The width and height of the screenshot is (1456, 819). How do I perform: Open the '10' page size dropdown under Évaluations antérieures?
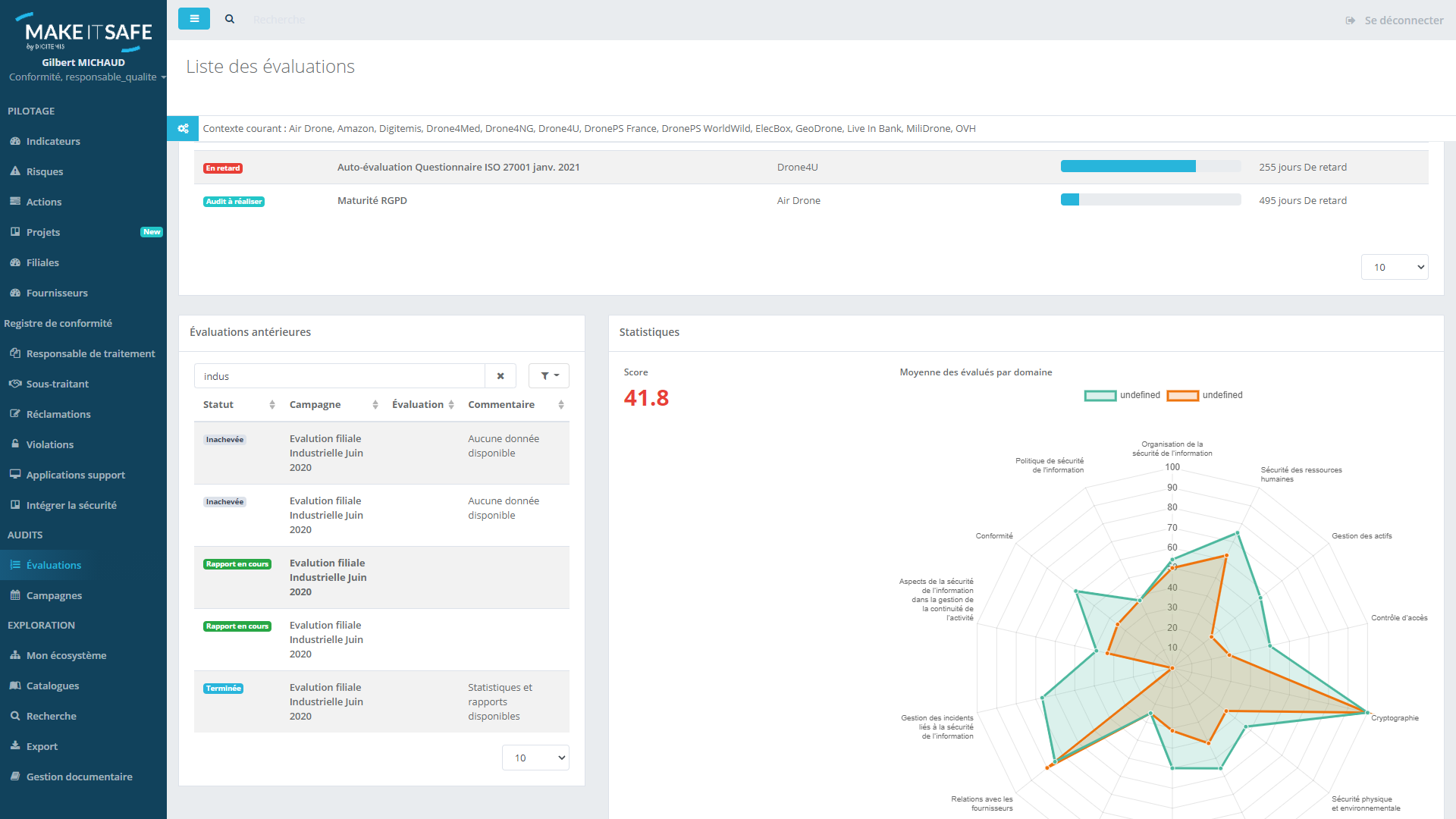(x=535, y=758)
